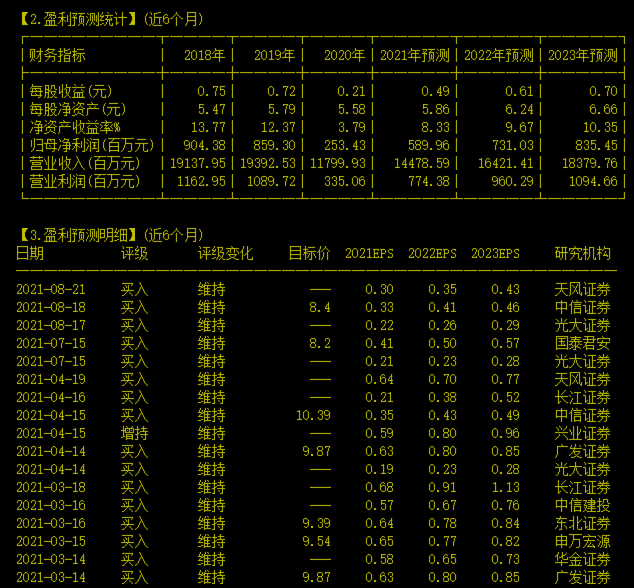
Task: Click the 835.45 forecast net profit
Action: 596,145
